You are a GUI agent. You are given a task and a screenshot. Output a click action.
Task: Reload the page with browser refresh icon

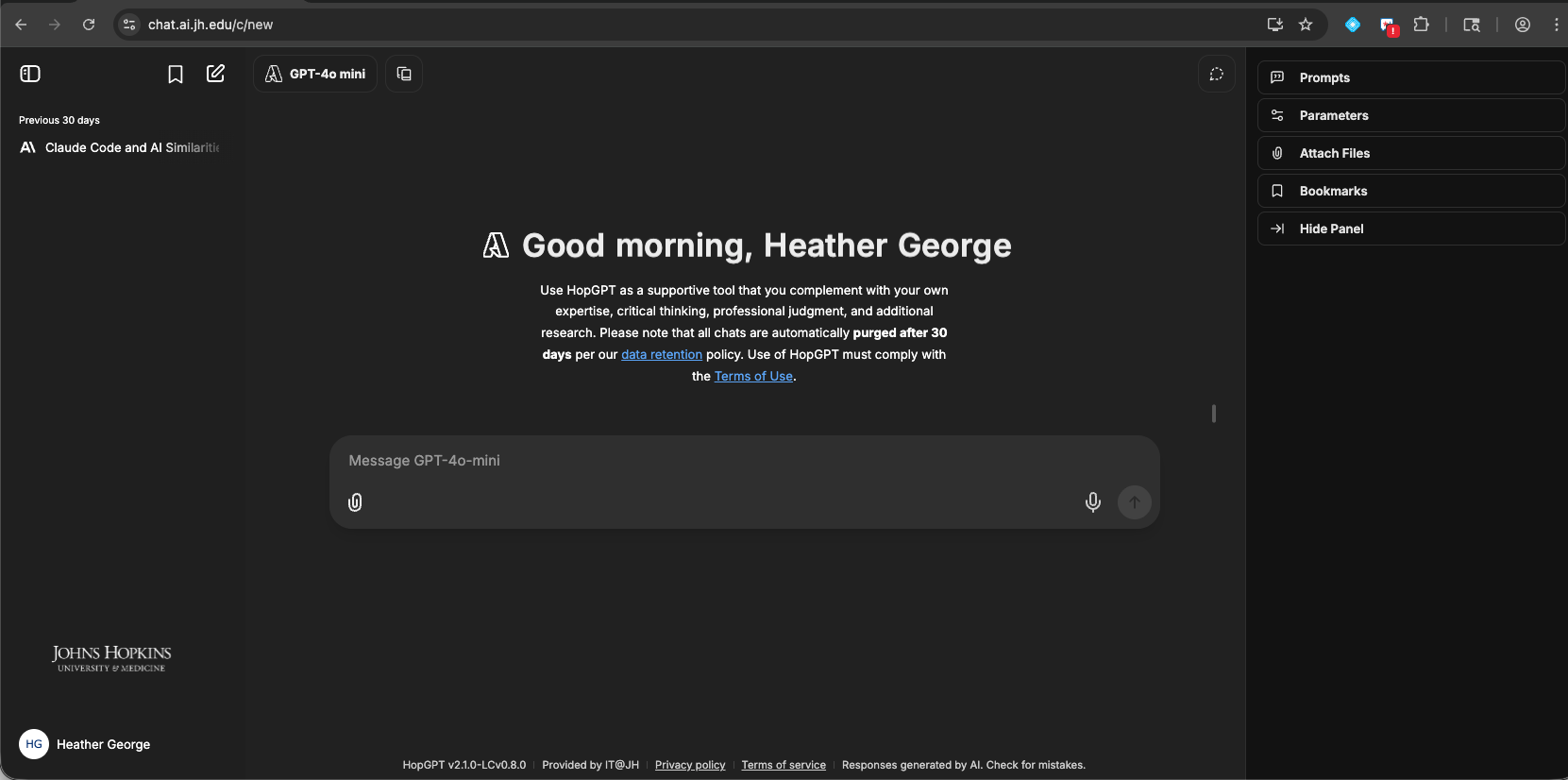click(x=89, y=25)
